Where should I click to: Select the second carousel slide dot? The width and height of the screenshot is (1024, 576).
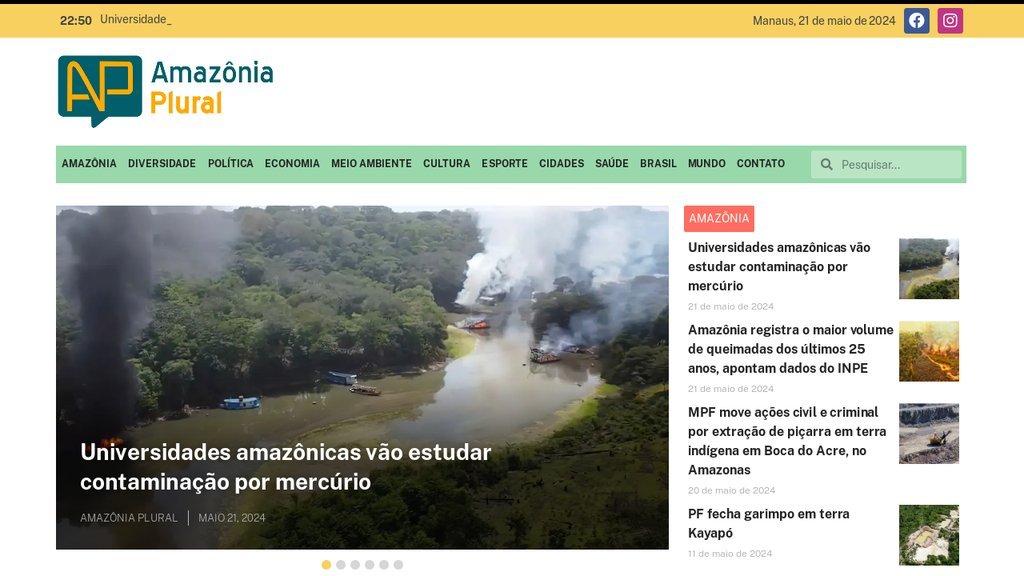tap(341, 565)
